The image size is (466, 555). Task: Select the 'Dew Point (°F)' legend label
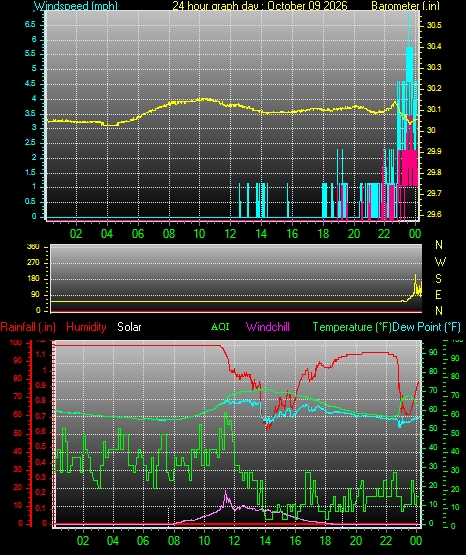(x=427, y=327)
